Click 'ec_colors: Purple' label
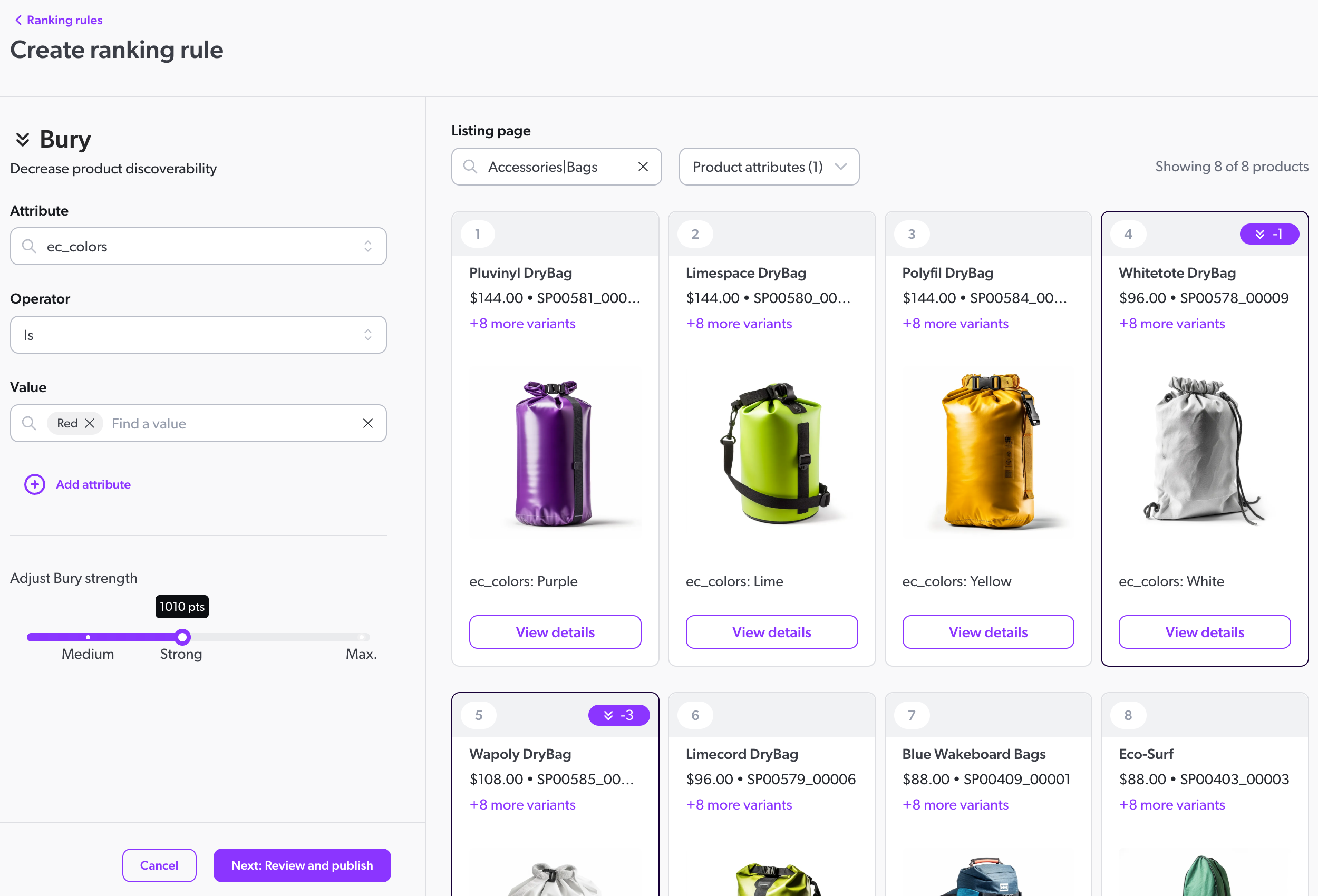The image size is (1318, 896). (523, 581)
